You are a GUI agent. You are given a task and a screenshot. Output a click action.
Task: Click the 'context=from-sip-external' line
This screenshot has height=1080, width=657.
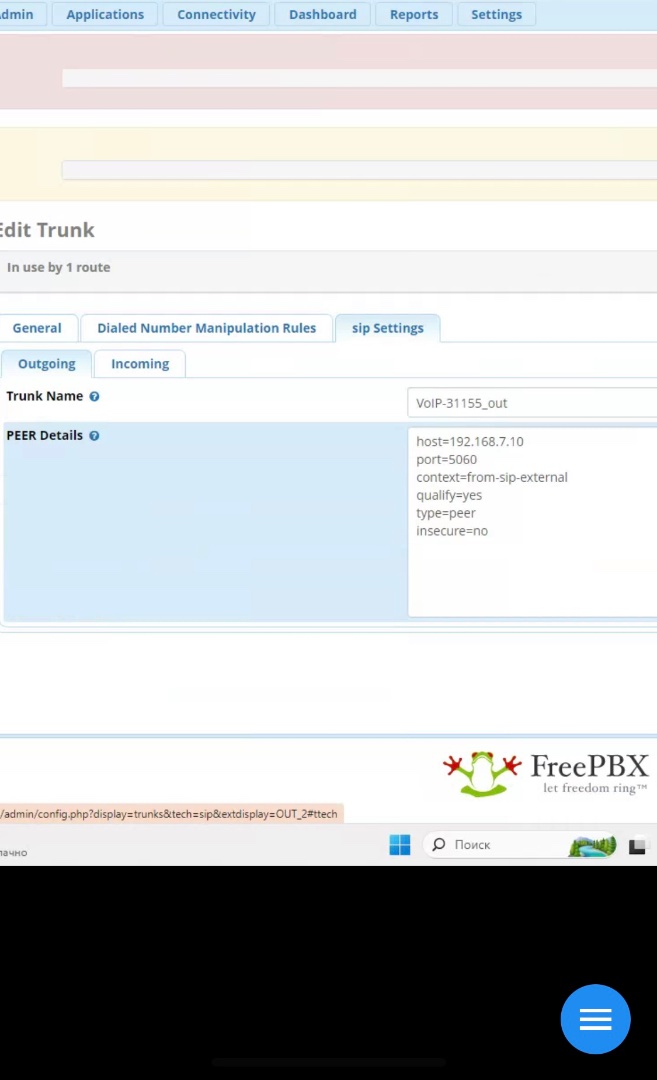pyautogui.click(x=492, y=477)
